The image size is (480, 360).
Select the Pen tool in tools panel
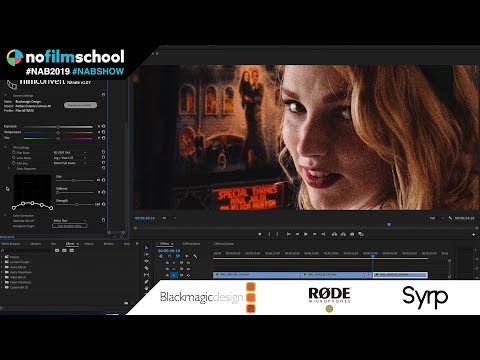coord(146,282)
